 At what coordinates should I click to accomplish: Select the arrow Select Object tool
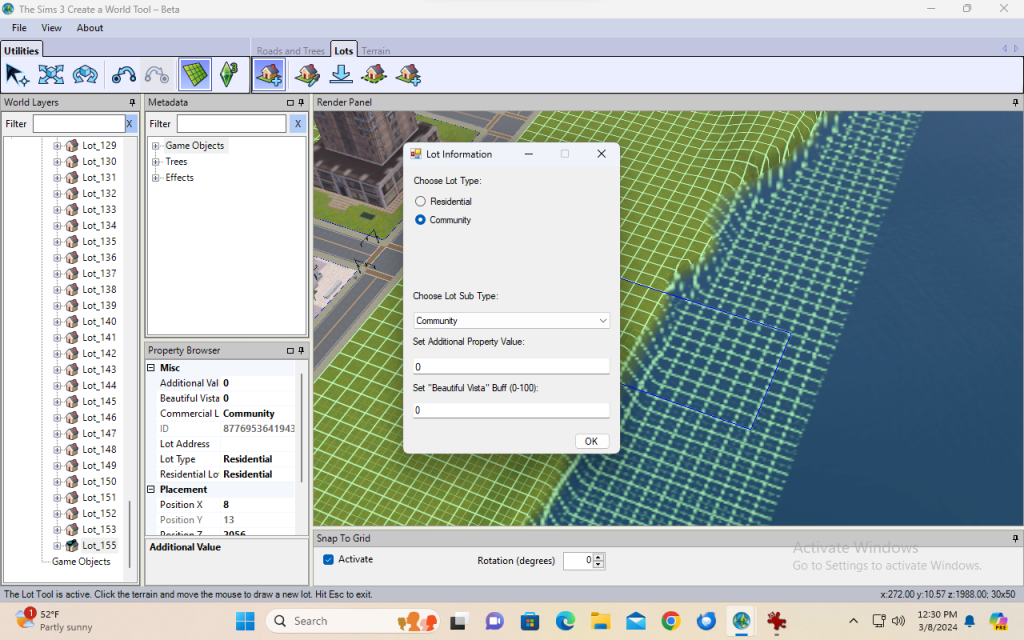17,74
